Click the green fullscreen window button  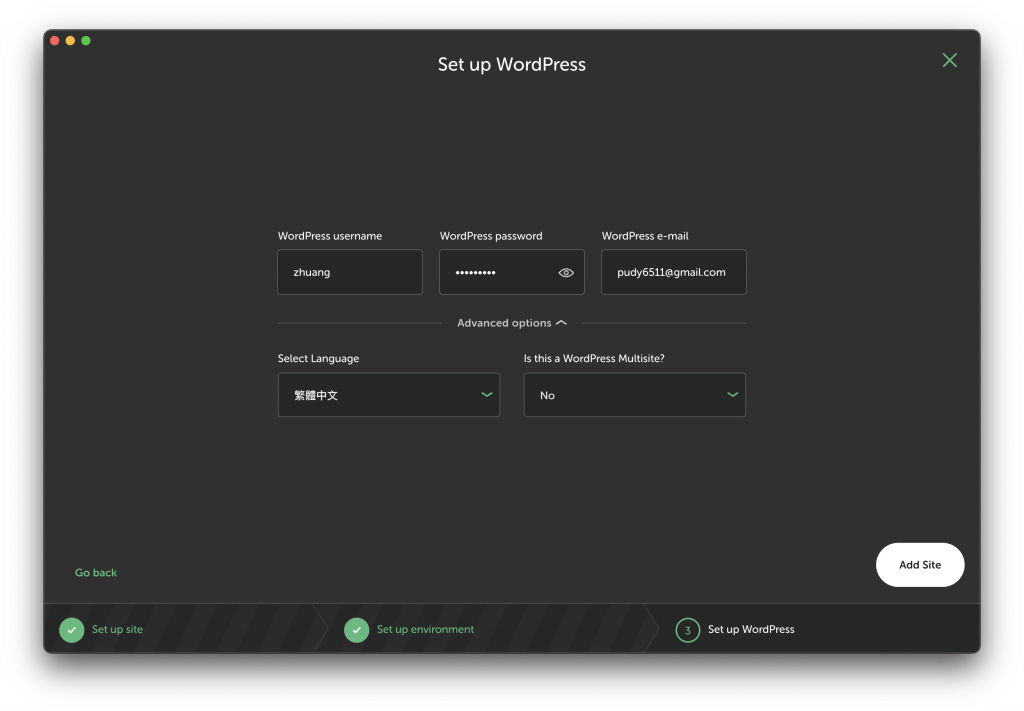pos(86,40)
